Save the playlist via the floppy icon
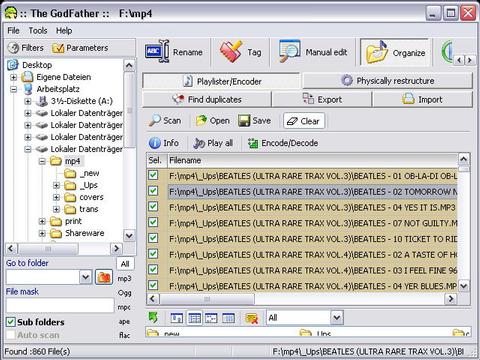The width and height of the screenshot is (480, 360). [x=244, y=121]
